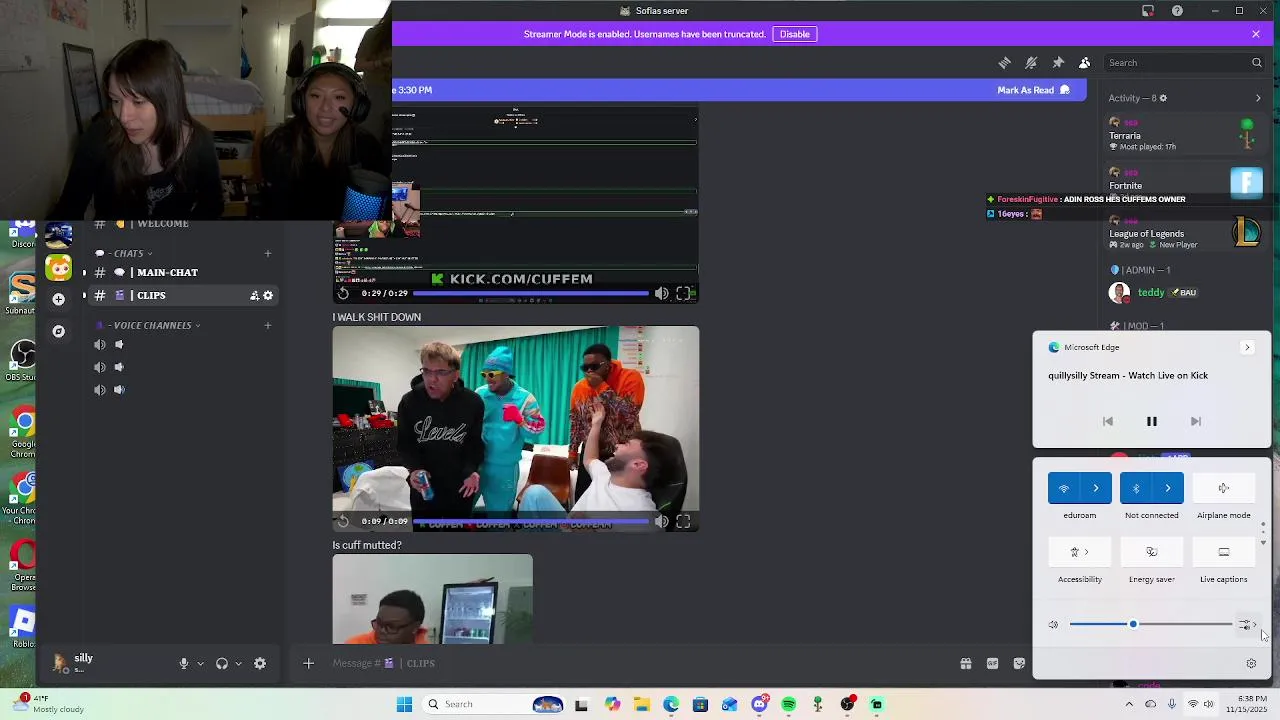
Task: Open headphone output options dropdown
Action: click(x=238, y=663)
